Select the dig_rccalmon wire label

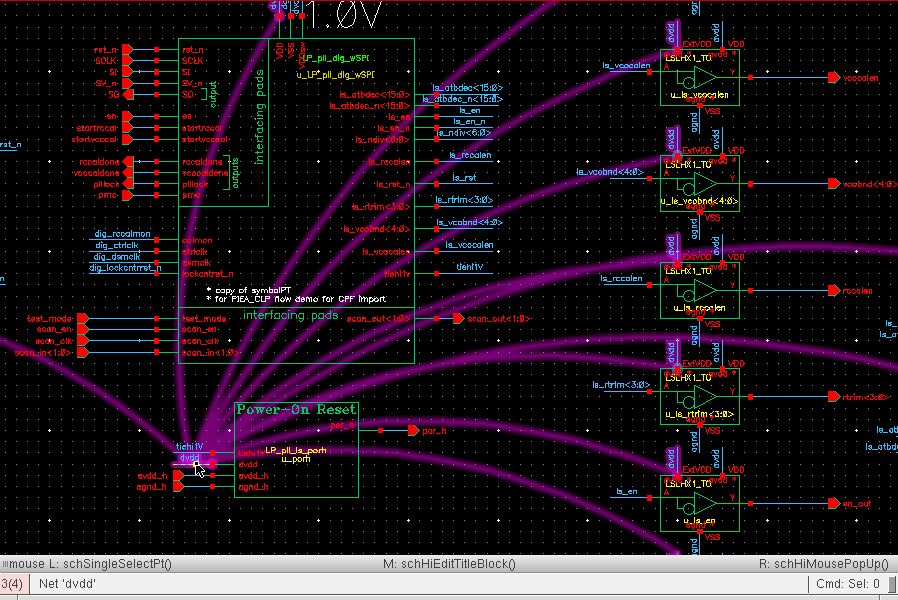tap(123, 234)
